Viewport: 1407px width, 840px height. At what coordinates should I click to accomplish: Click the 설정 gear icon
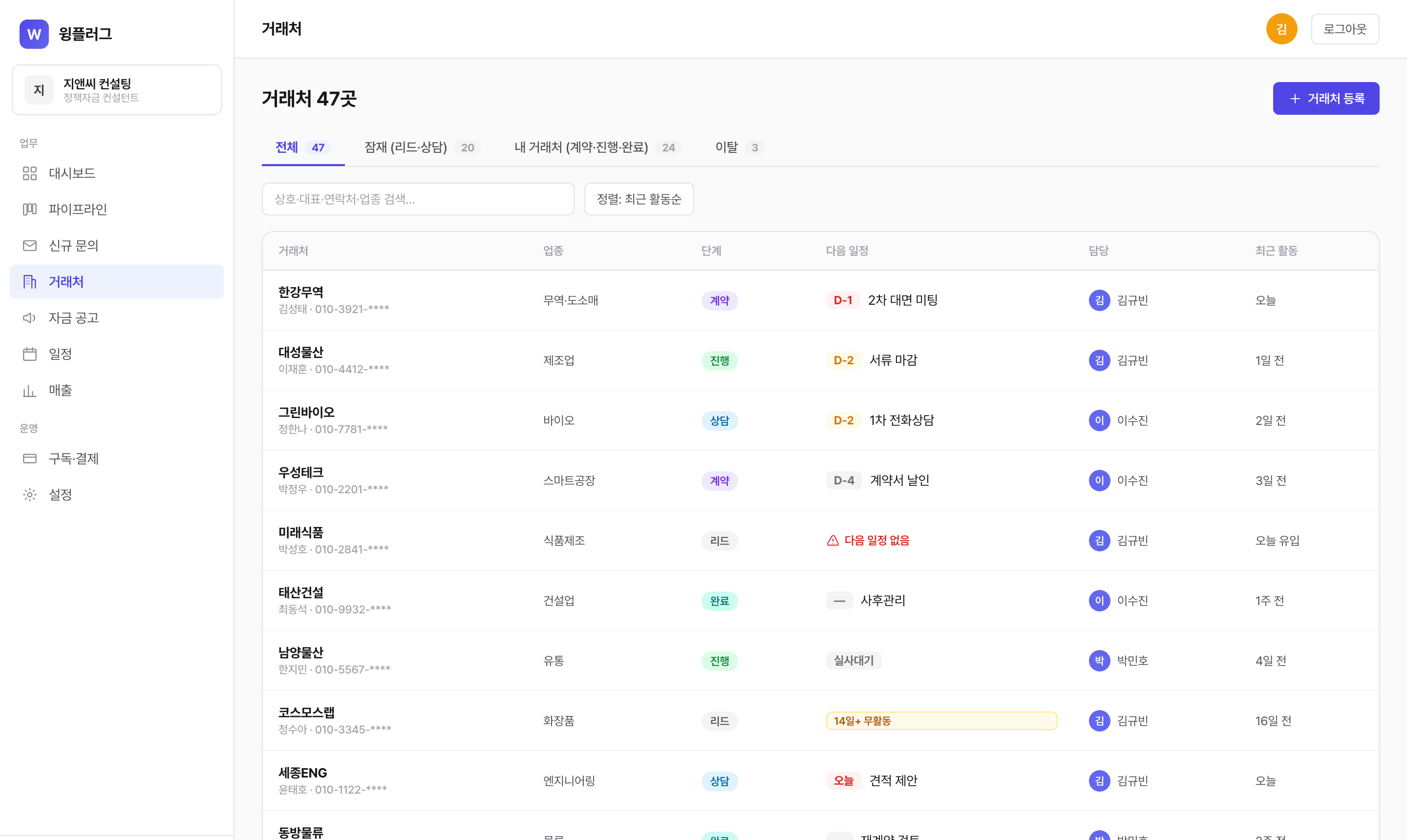[x=29, y=495]
